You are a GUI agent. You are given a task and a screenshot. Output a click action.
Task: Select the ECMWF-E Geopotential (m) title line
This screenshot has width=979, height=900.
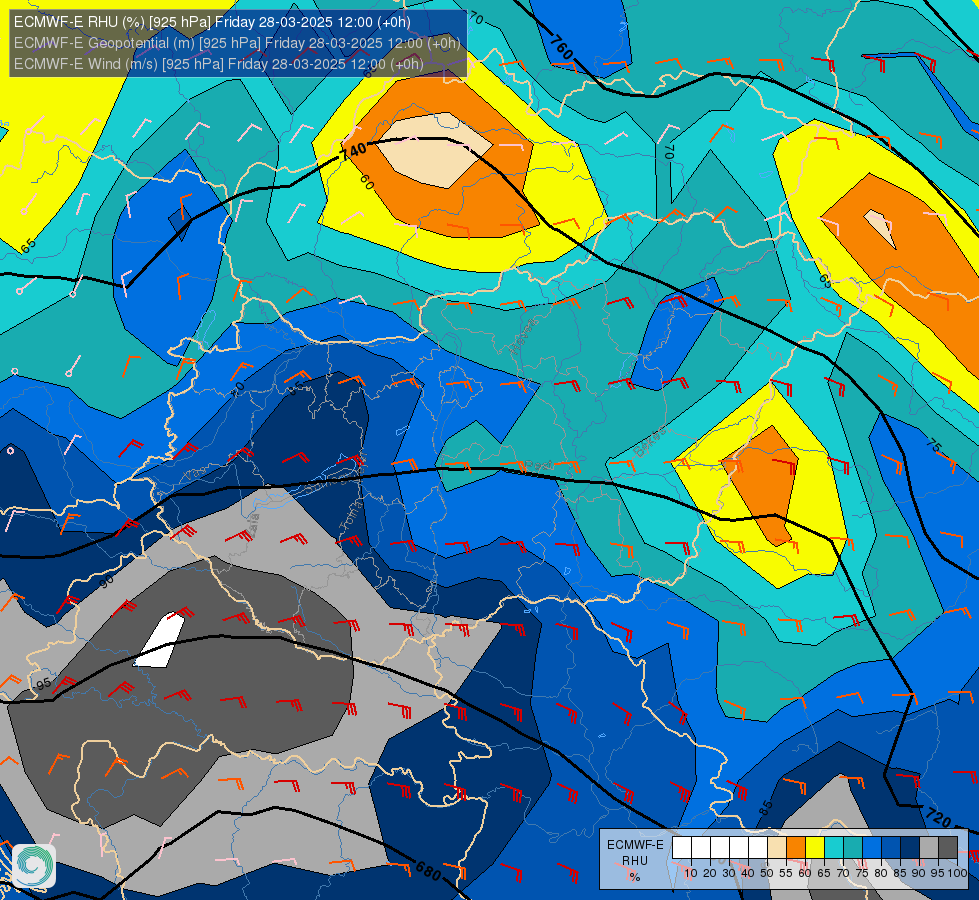pos(237,43)
